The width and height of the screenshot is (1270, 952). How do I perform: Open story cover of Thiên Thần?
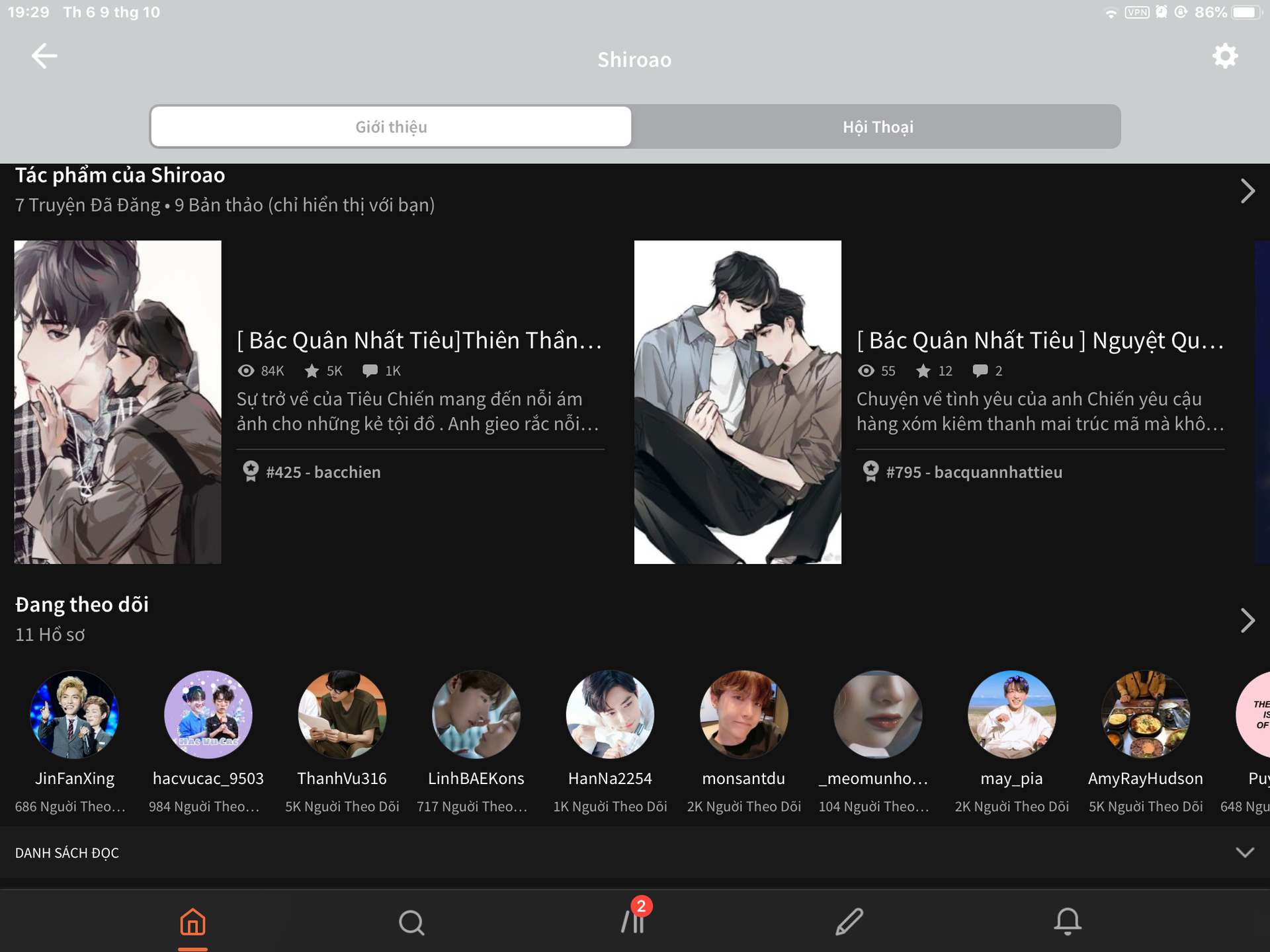pyautogui.click(x=118, y=402)
